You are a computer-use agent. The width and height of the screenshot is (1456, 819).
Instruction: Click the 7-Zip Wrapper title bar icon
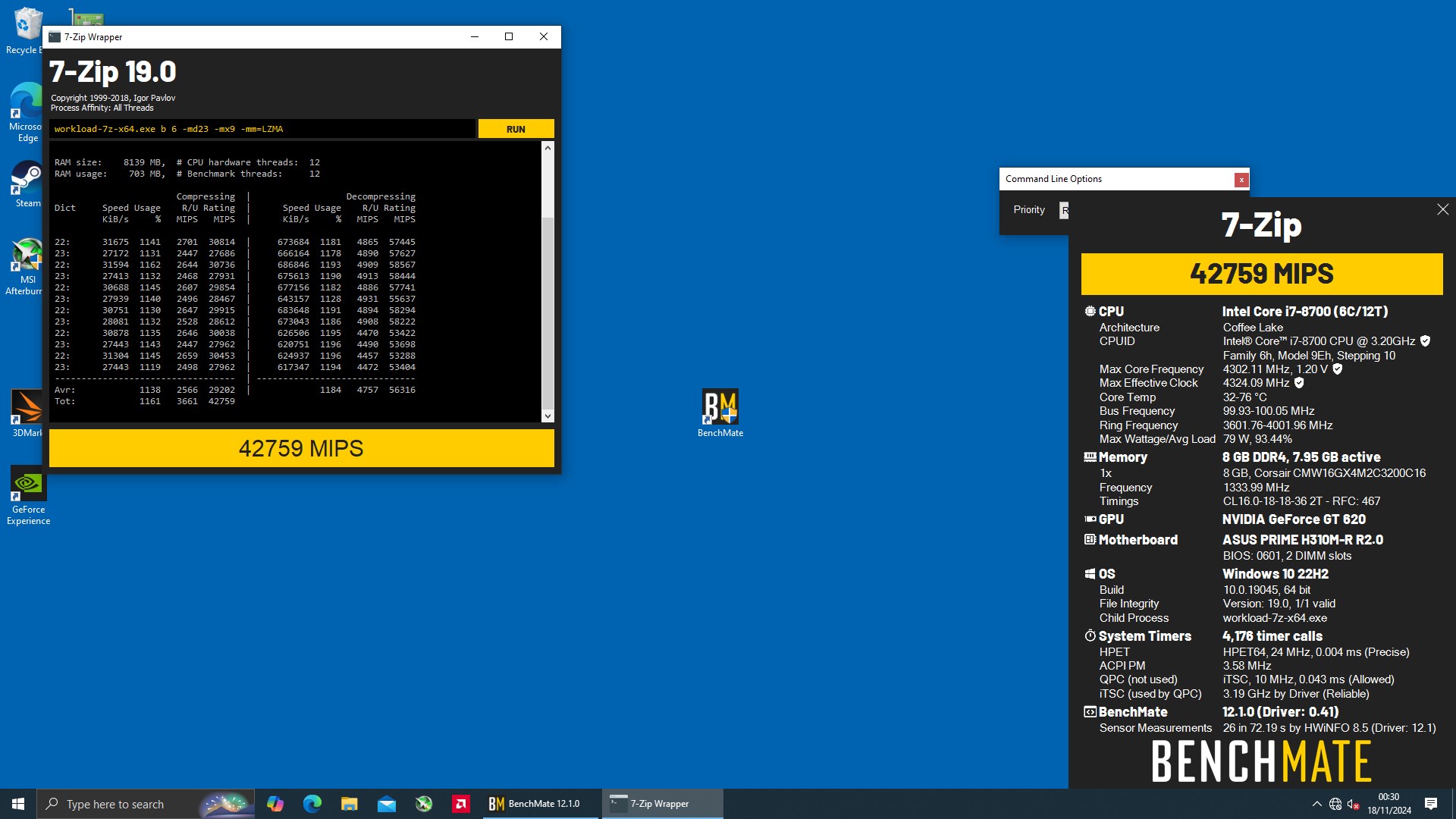pyautogui.click(x=55, y=36)
